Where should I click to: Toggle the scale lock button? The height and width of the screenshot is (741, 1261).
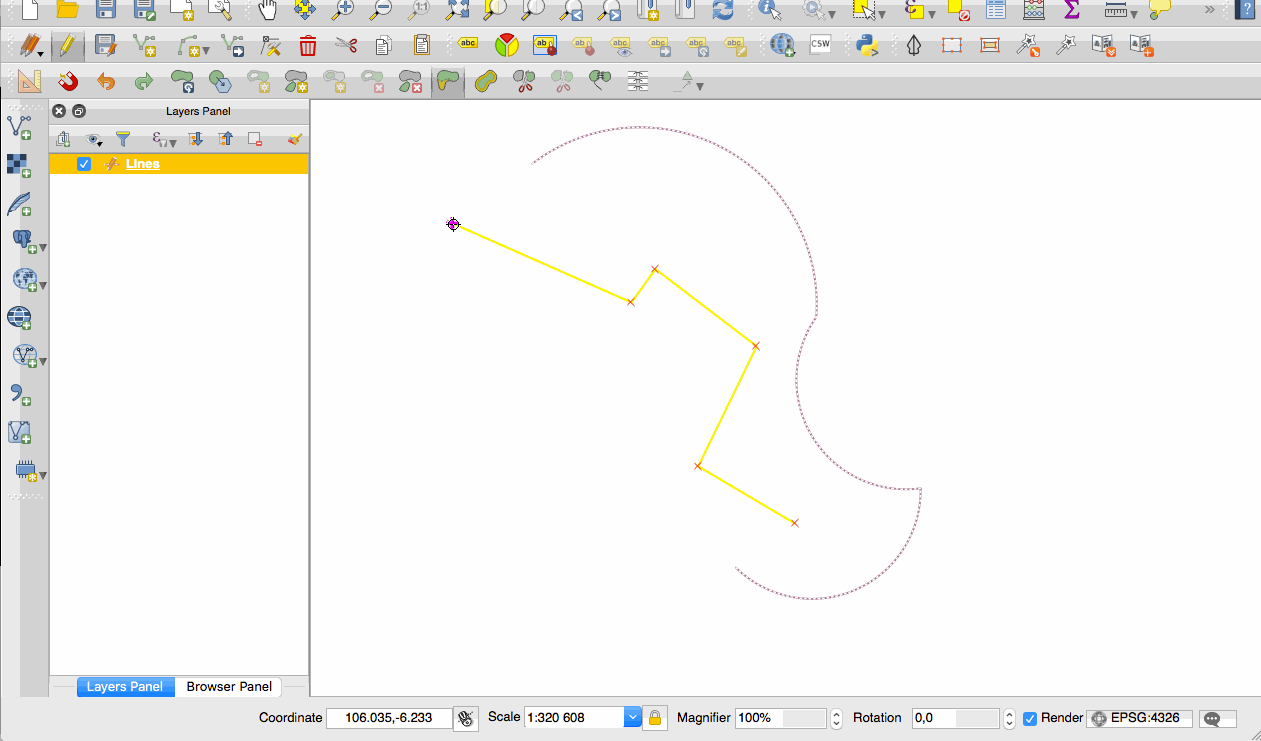[655, 718]
